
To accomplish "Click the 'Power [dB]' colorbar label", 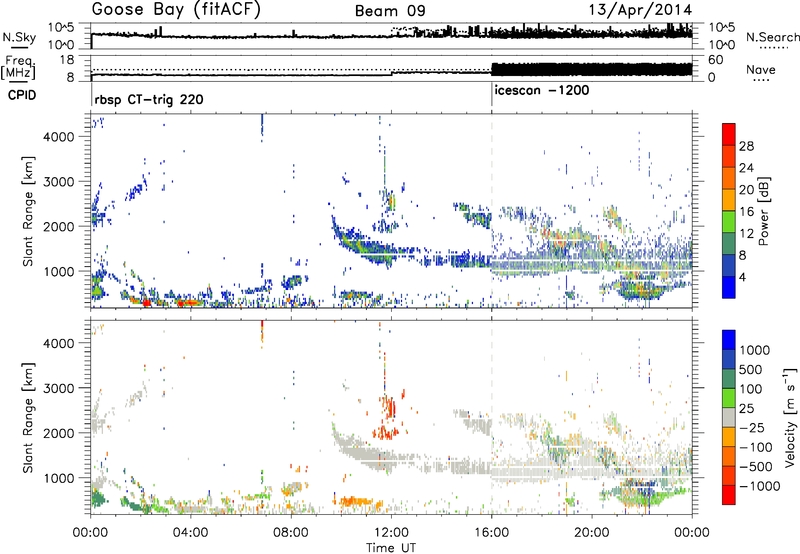I will click(763, 211).
